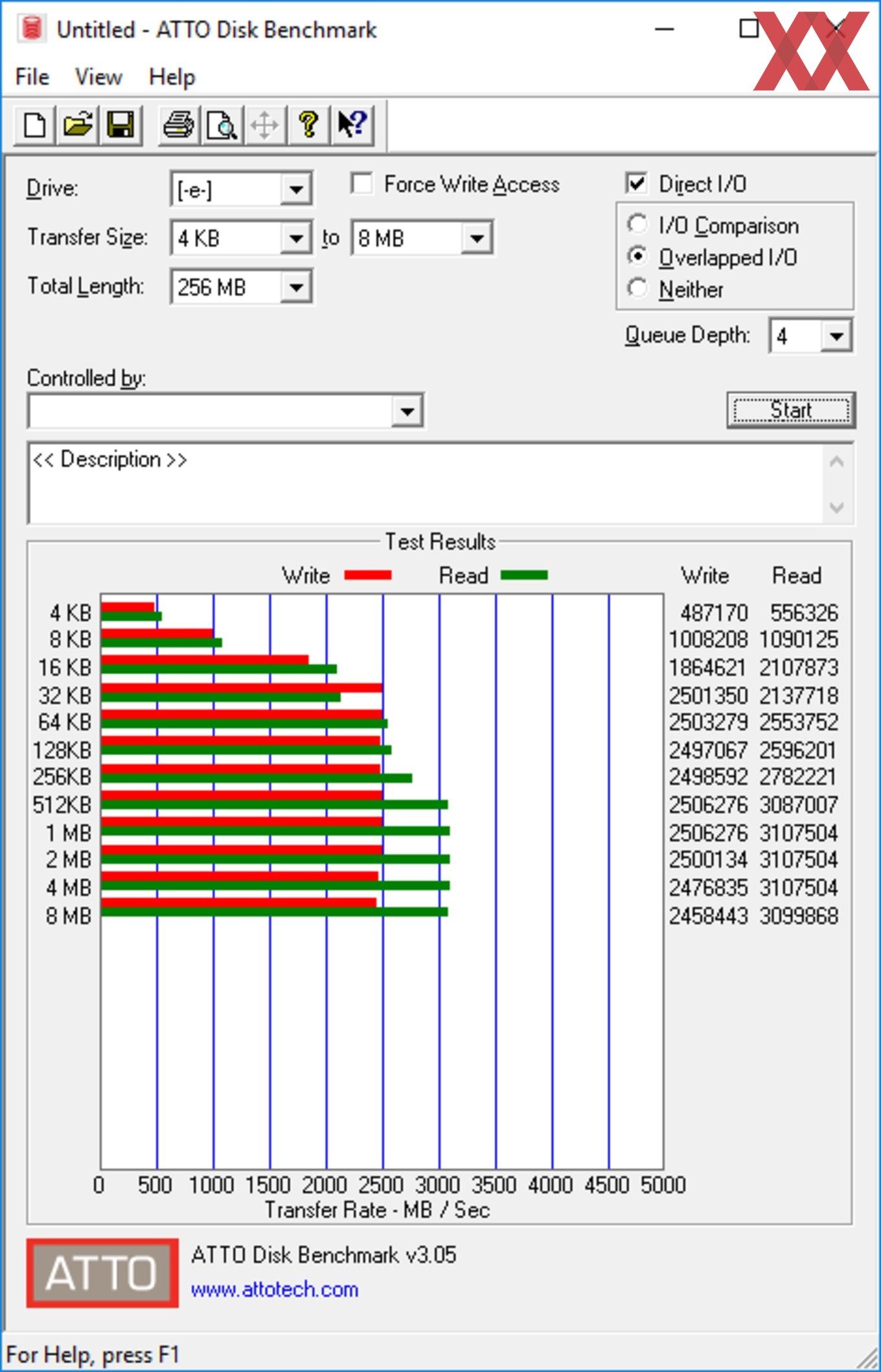The width and height of the screenshot is (881, 1372).
Task: Click into the Description text box
Action: click(426, 483)
